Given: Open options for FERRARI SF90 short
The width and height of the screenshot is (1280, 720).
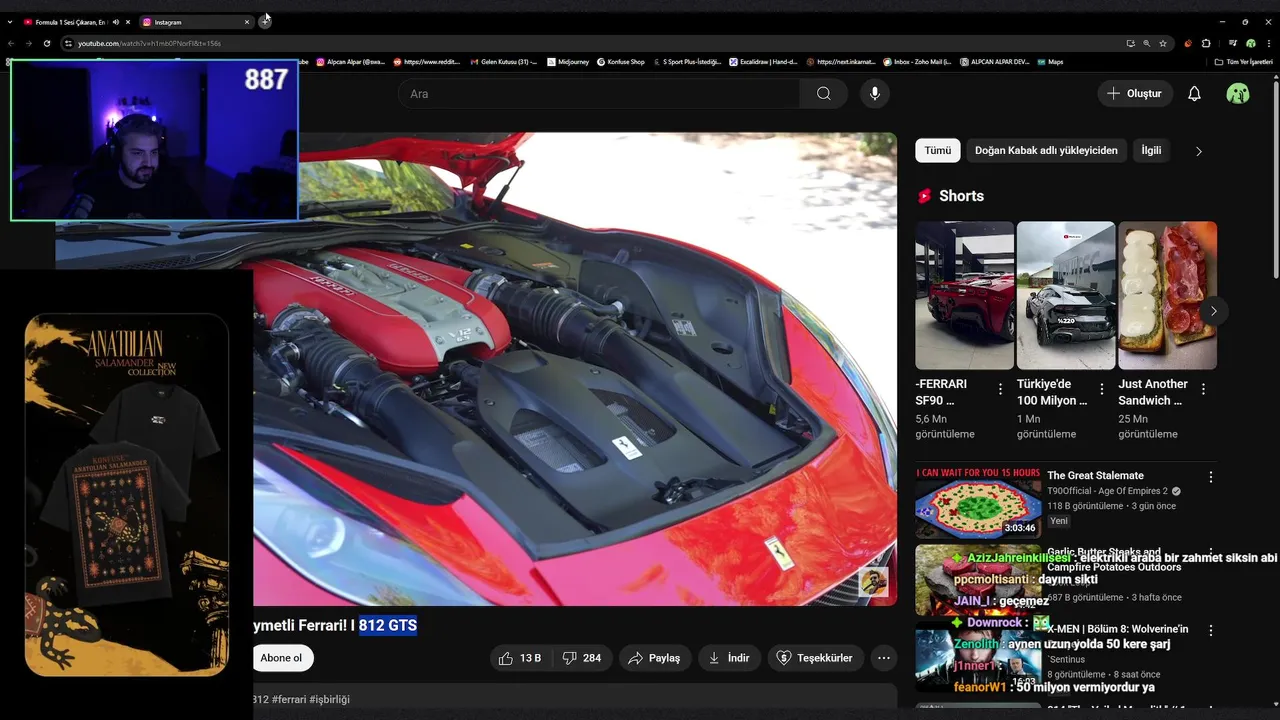Looking at the screenshot, I should (1001, 389).
